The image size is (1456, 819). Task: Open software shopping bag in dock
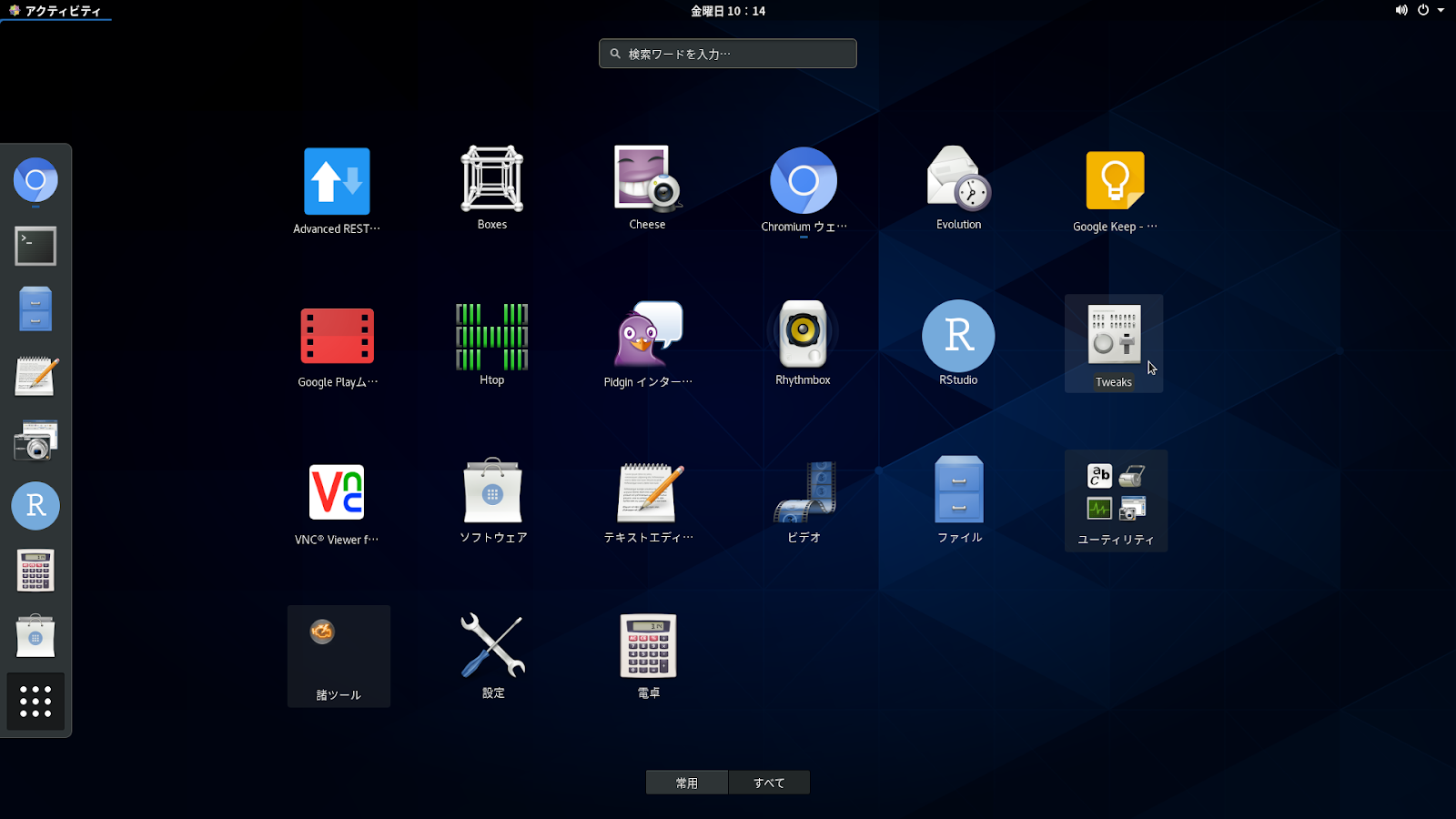coord(35,635)
